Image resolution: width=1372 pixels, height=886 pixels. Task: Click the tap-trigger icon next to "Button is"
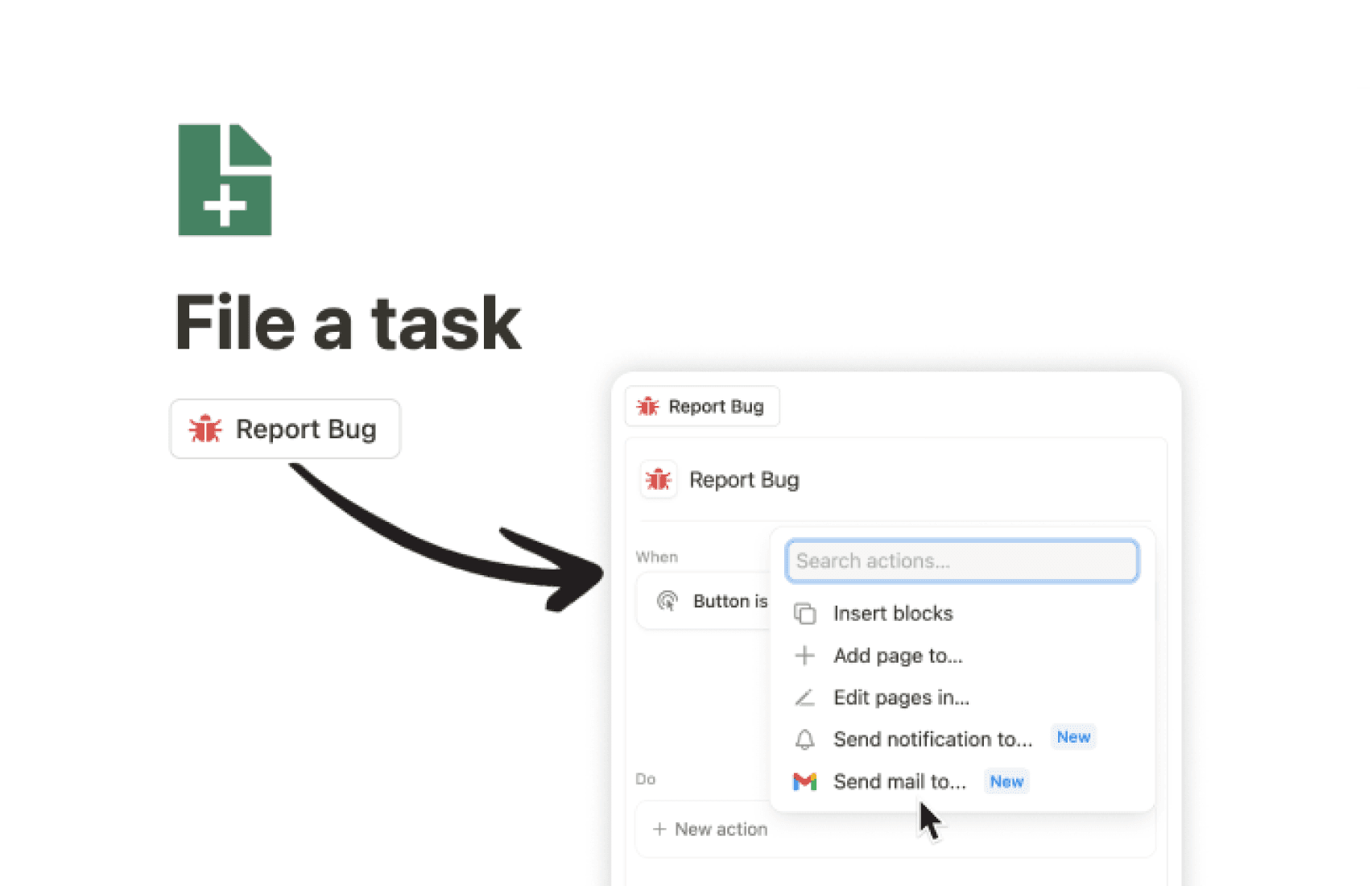pos(667,601)
